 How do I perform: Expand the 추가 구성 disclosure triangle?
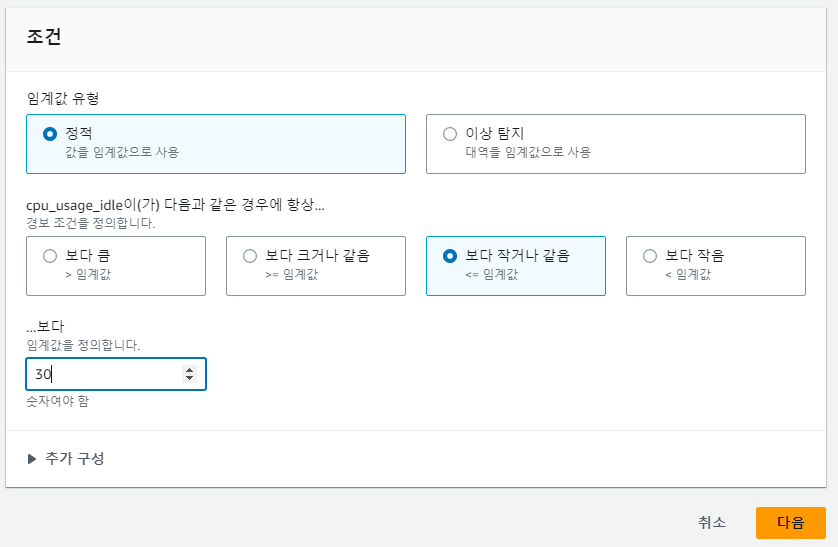(x=32, y=459)
